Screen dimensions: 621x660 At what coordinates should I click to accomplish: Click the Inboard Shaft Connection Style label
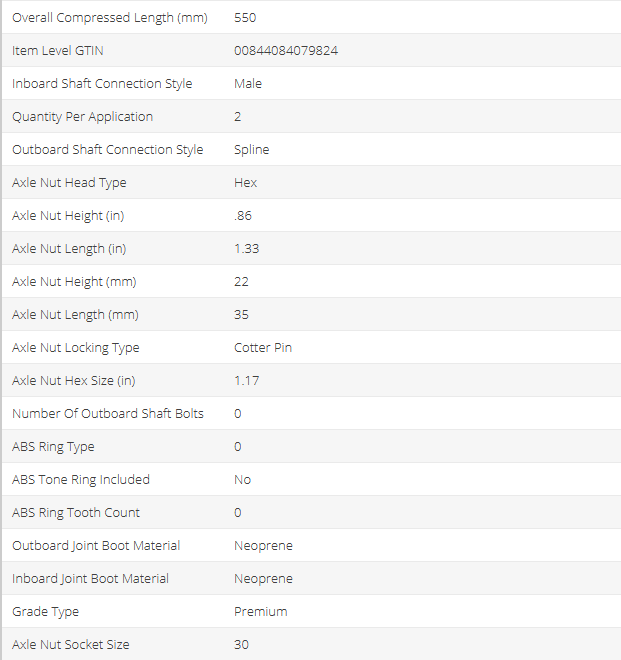pyautogui.click(x=102, y=83)
